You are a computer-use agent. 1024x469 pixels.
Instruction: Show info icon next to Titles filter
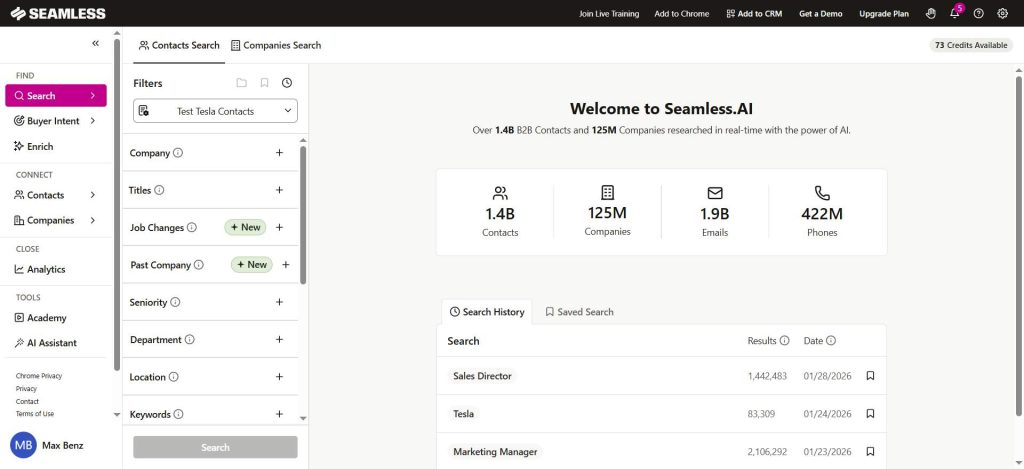pos(159,190)
